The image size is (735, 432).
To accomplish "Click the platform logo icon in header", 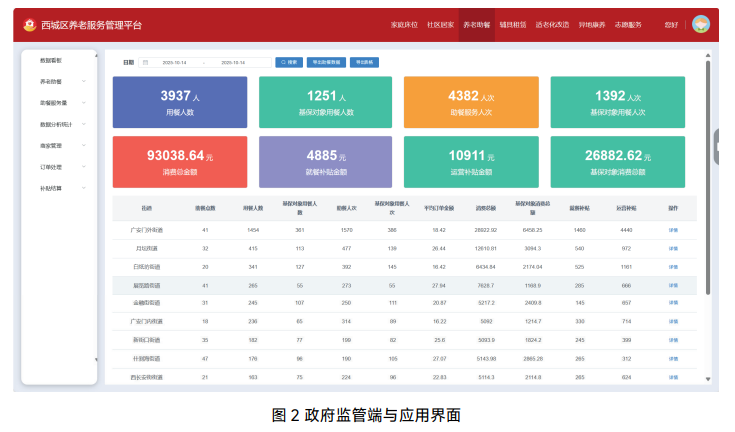I will coord(29,23).
